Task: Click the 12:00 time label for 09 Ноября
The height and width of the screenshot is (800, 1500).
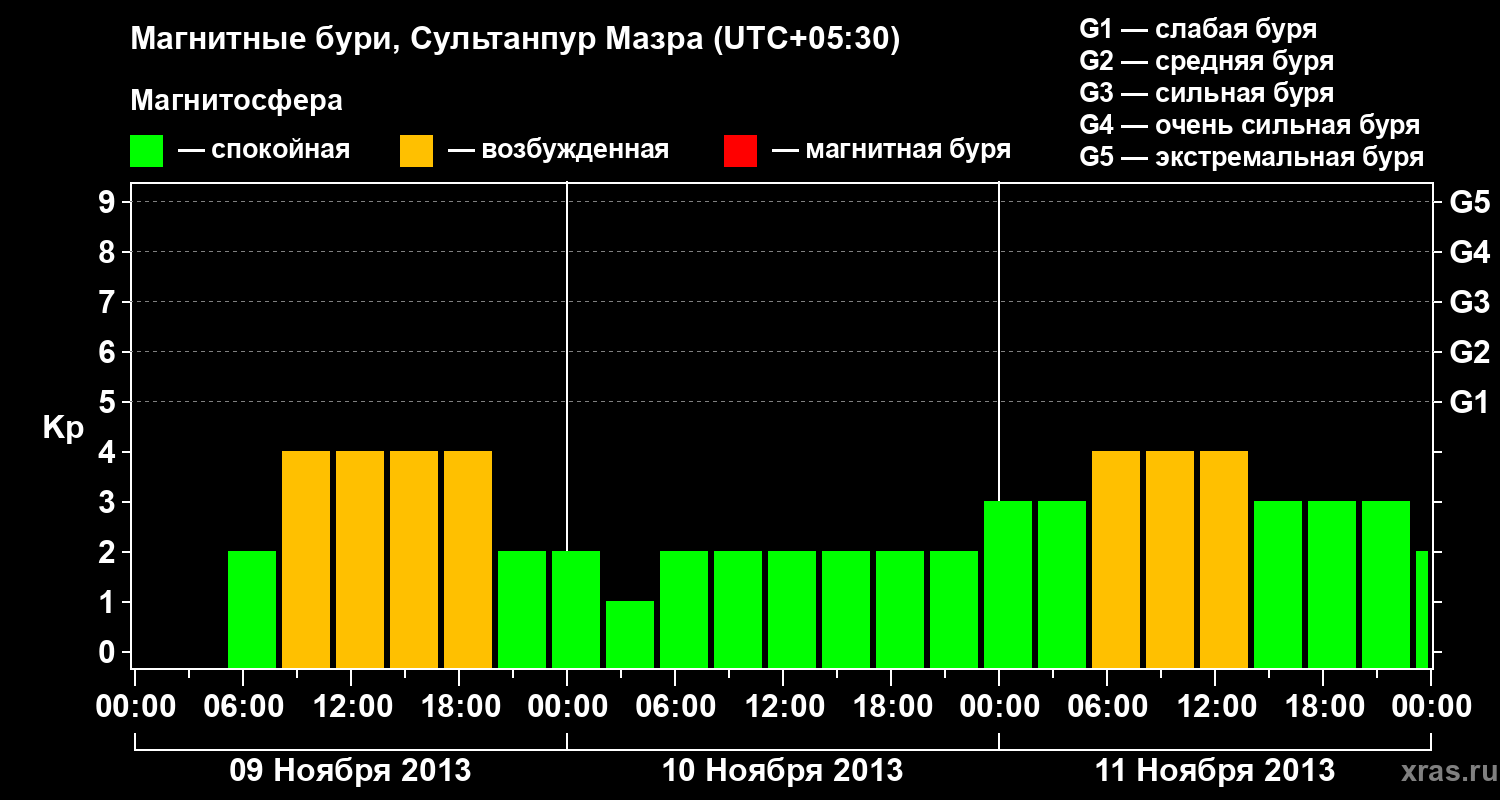Action: (351, 706)
